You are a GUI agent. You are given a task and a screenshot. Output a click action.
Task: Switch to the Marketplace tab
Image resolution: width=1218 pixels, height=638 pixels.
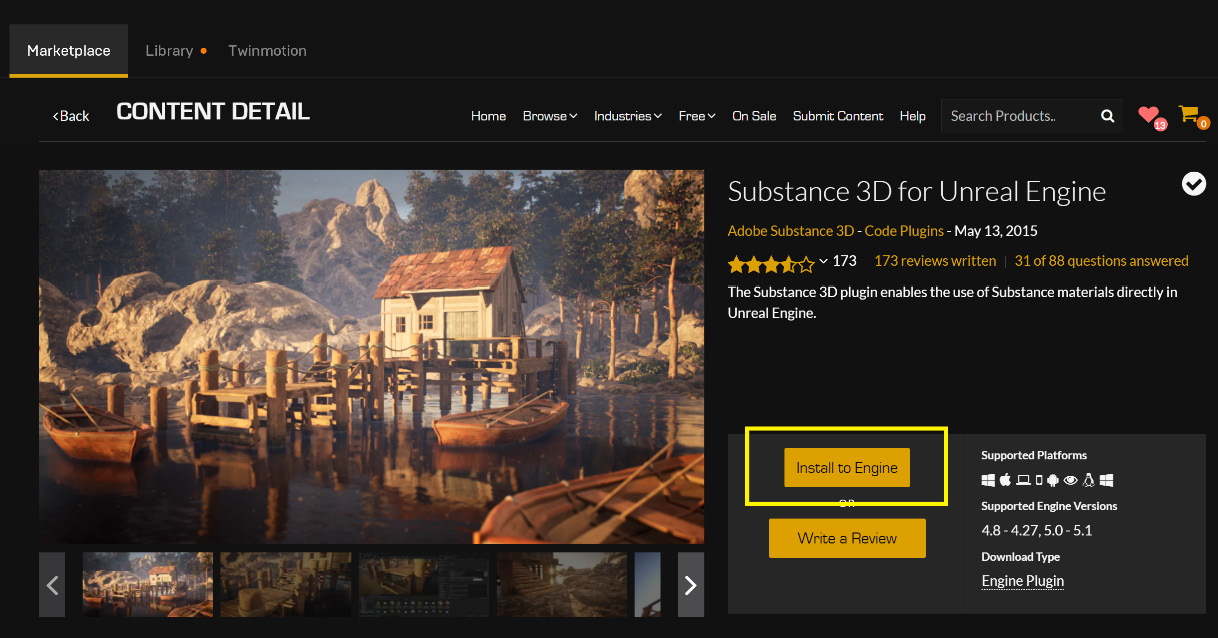[x=69, y=50]
